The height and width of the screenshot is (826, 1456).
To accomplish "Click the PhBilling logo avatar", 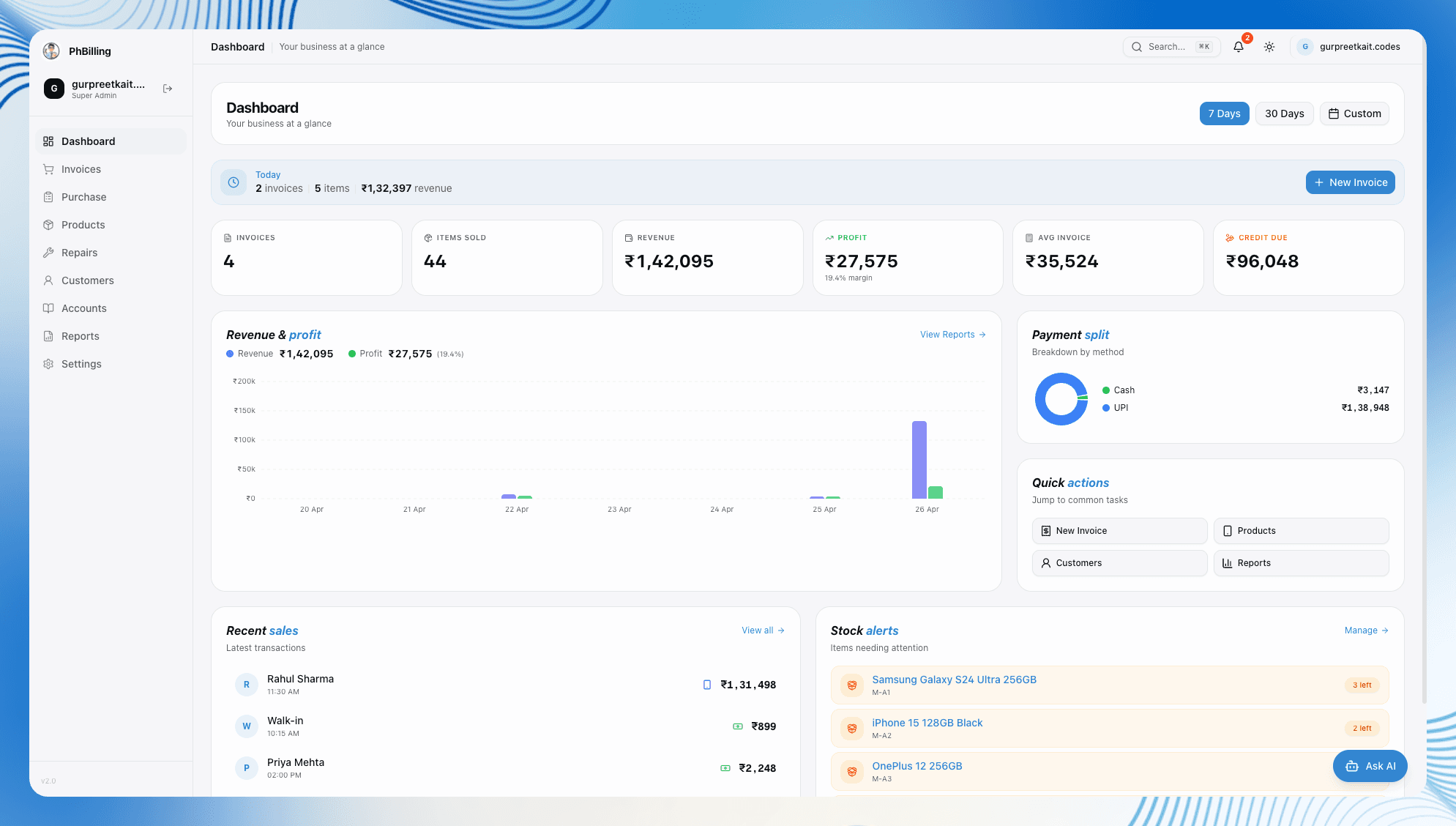I will point(51,51).
